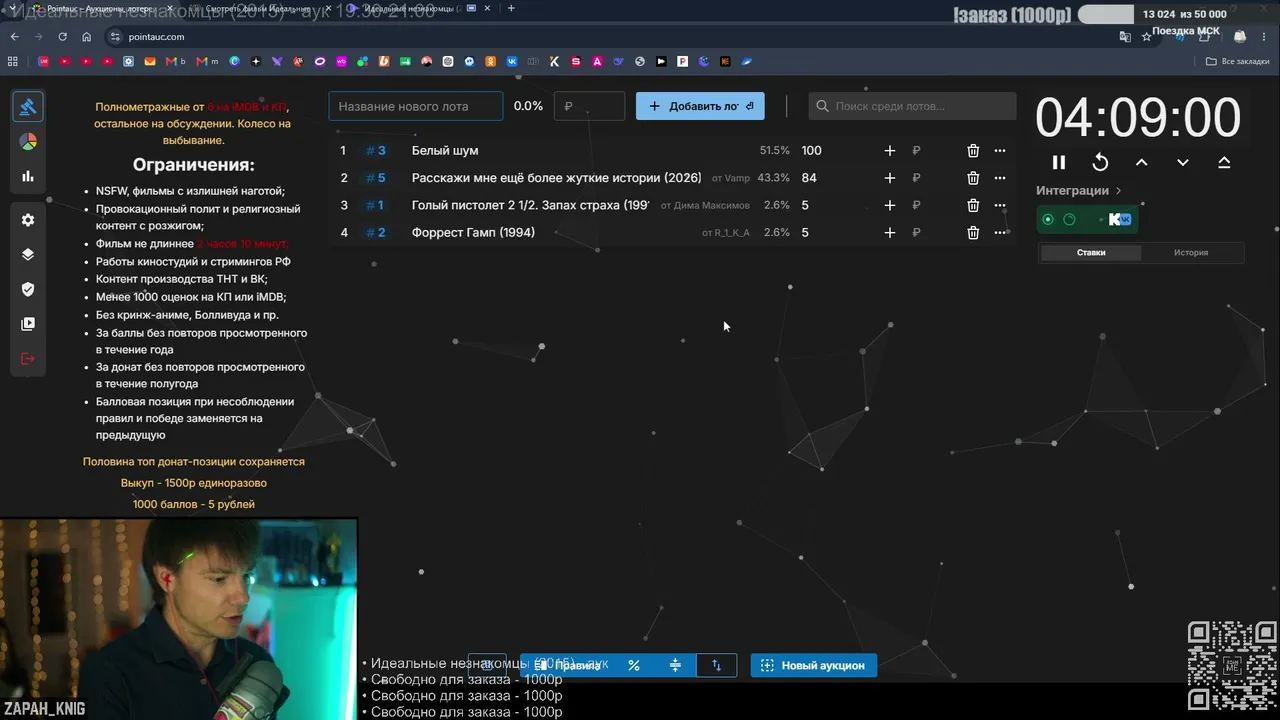Toggle the sort arrows button
Viewport: 1280px width, 720px height.
coord(716,665)
